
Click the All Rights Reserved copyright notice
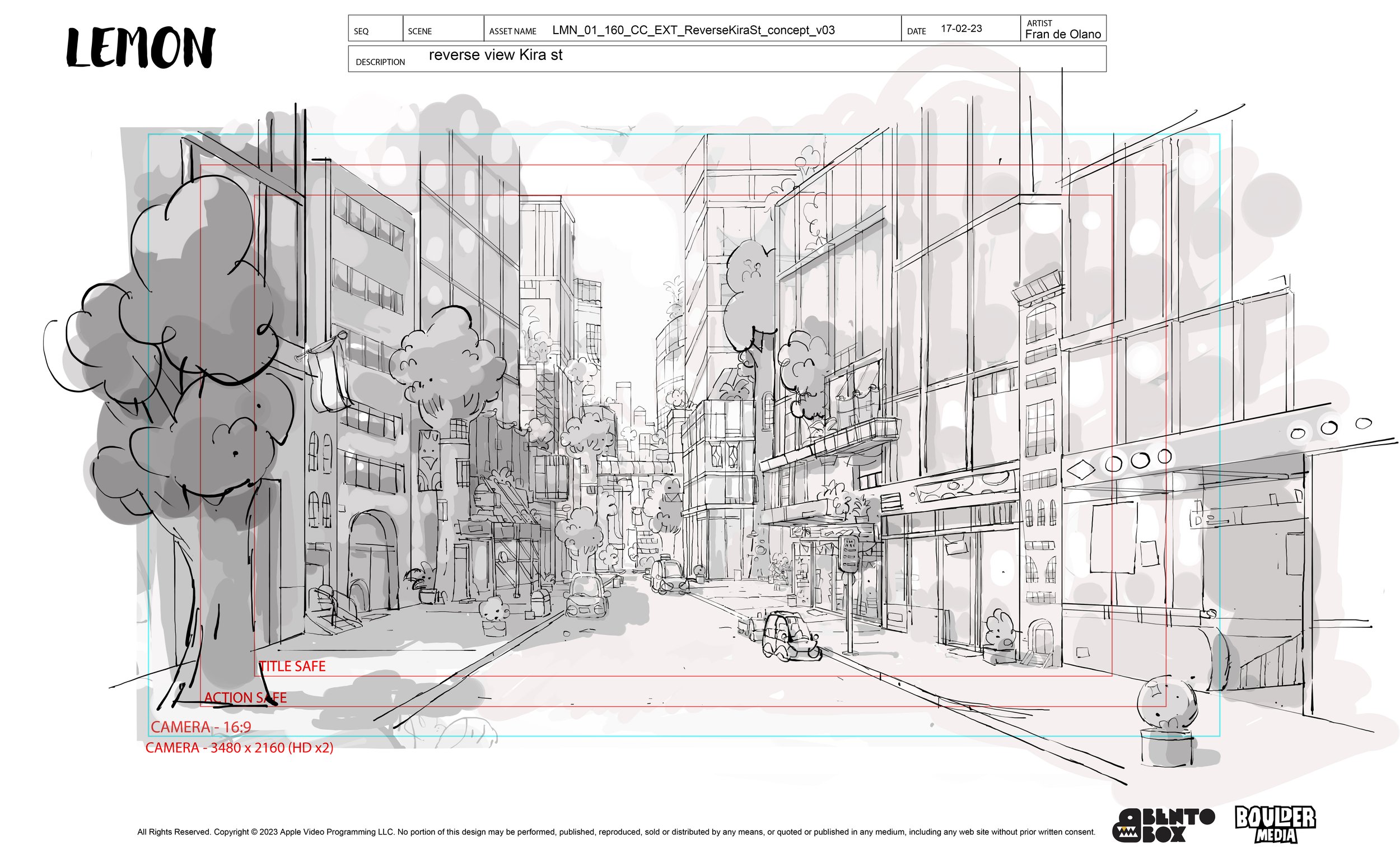point(616,832)
